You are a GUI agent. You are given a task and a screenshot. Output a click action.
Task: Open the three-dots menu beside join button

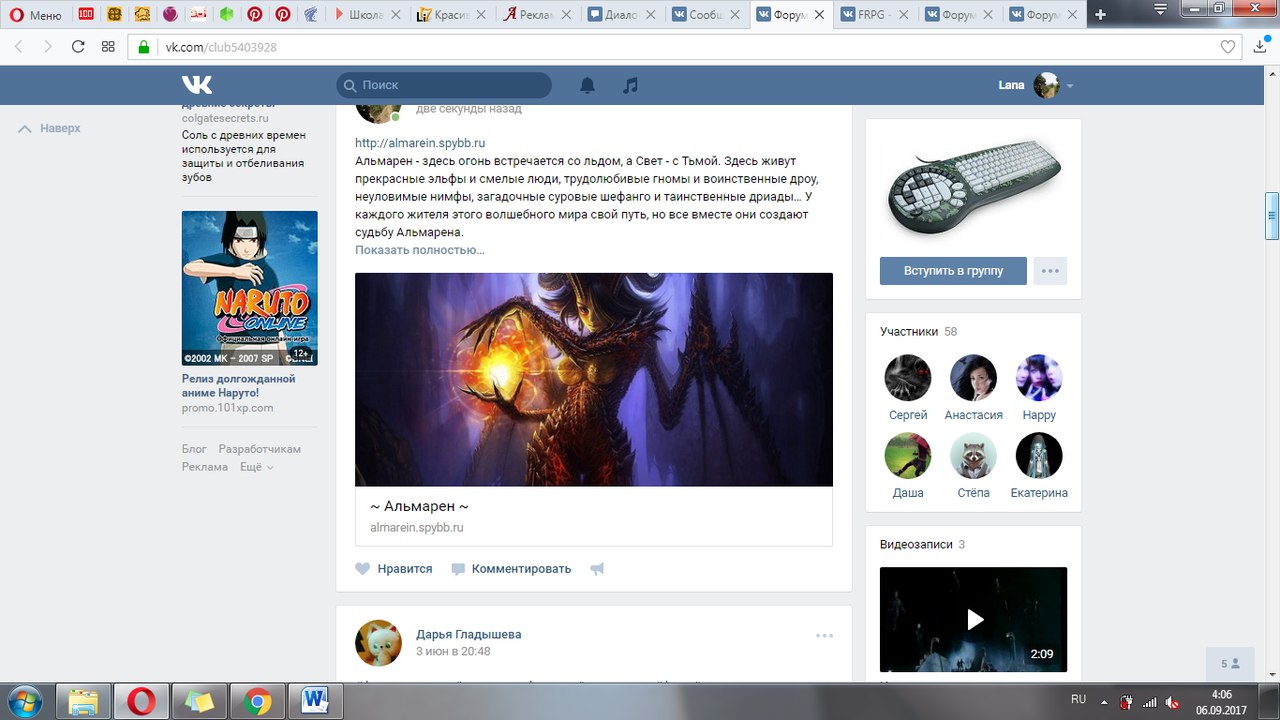pyautogui.click(x=1049, y=271)
